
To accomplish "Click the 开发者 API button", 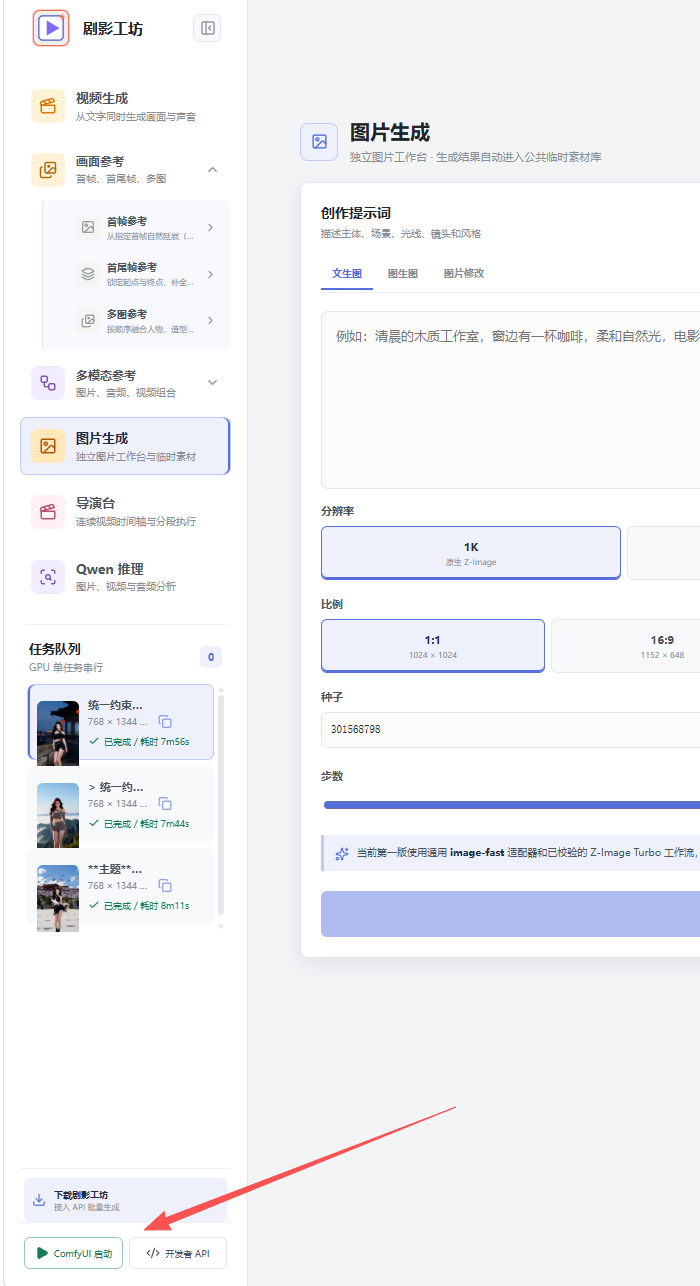I will (x=178, y=1253).
